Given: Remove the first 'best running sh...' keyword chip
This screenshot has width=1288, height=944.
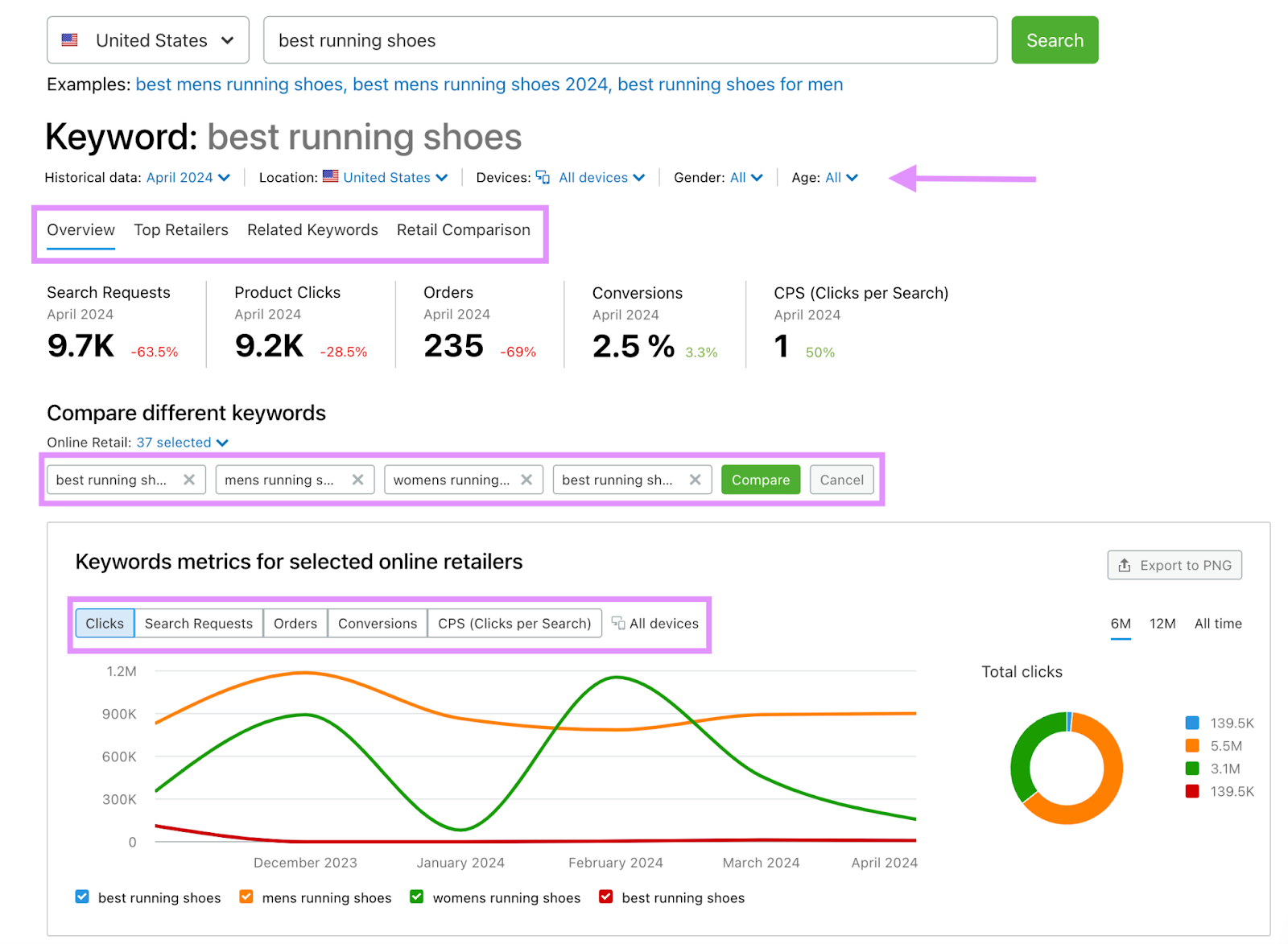Looking at the screenshot, I should pos(189,480).
